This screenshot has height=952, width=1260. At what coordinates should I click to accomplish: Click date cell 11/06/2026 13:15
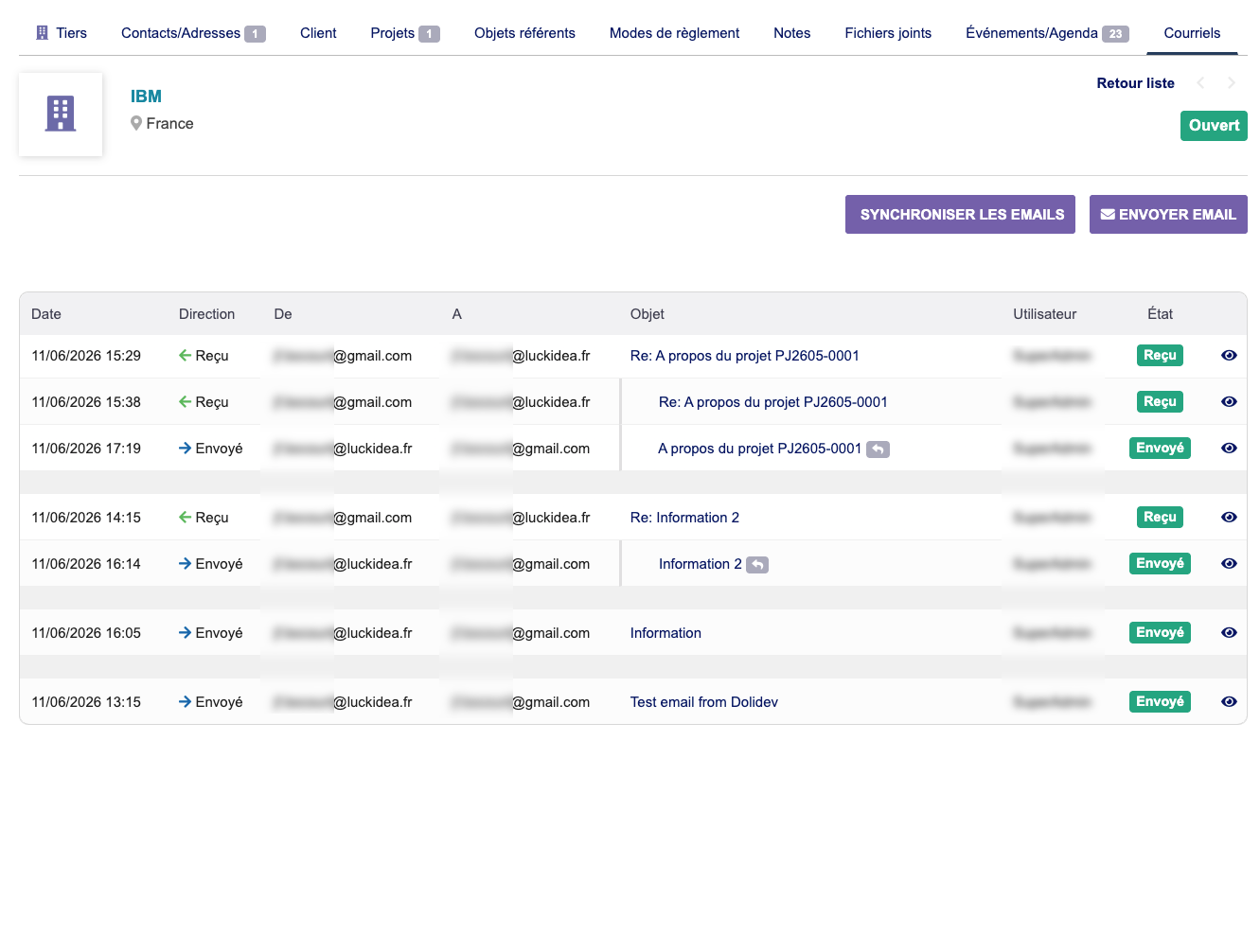coord(86,702)
